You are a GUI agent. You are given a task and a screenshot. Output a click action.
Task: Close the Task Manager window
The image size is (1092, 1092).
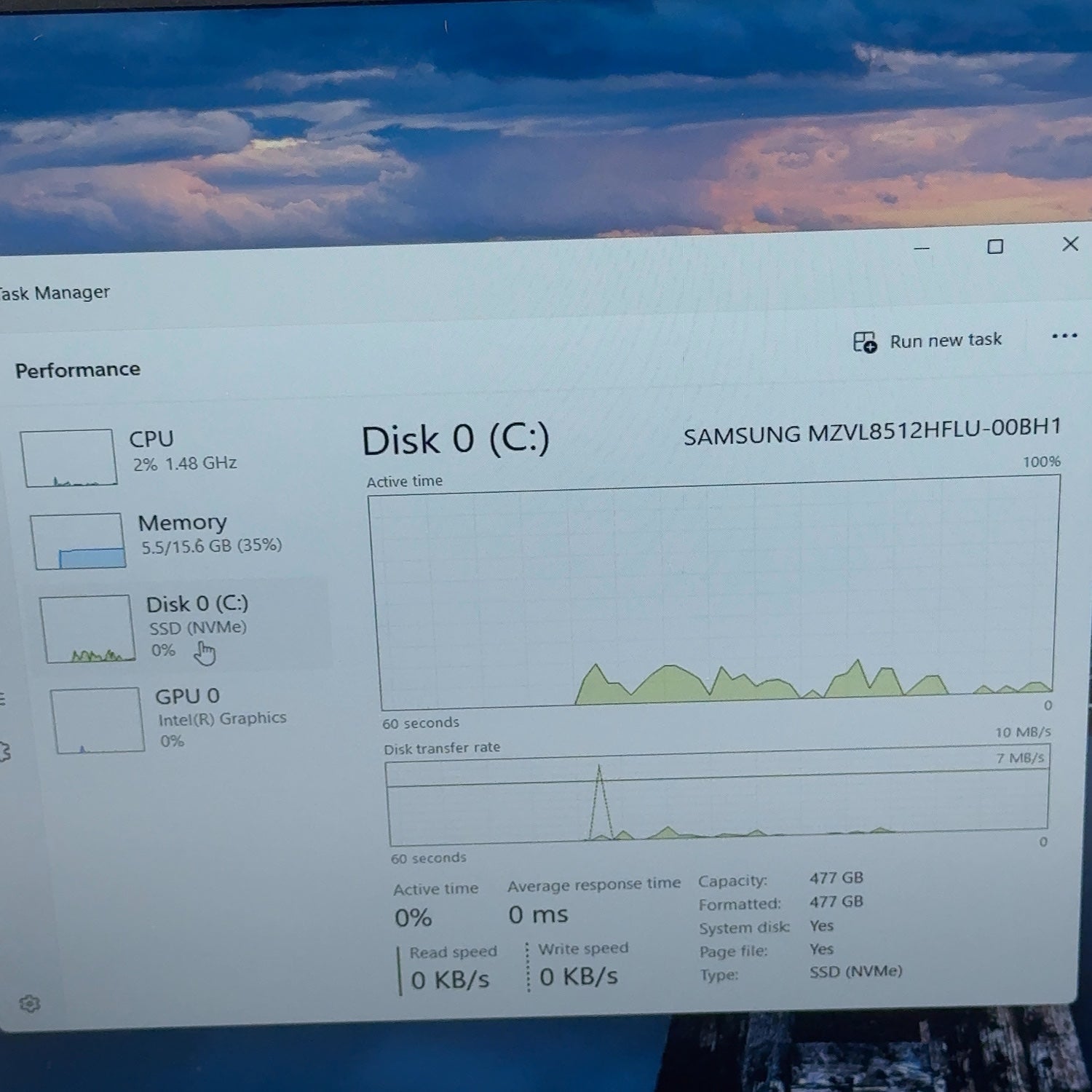[1070, 244]
